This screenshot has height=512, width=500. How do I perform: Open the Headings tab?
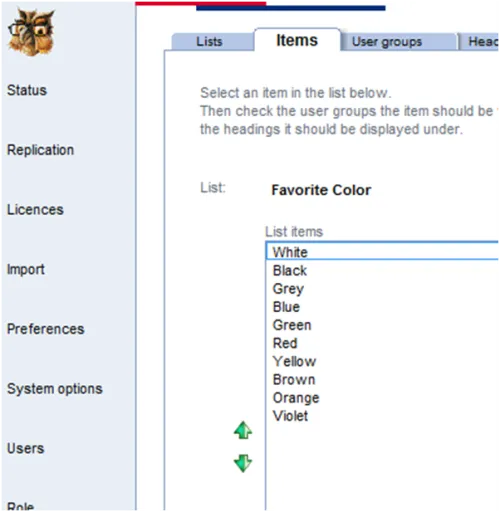click(479, 42)
